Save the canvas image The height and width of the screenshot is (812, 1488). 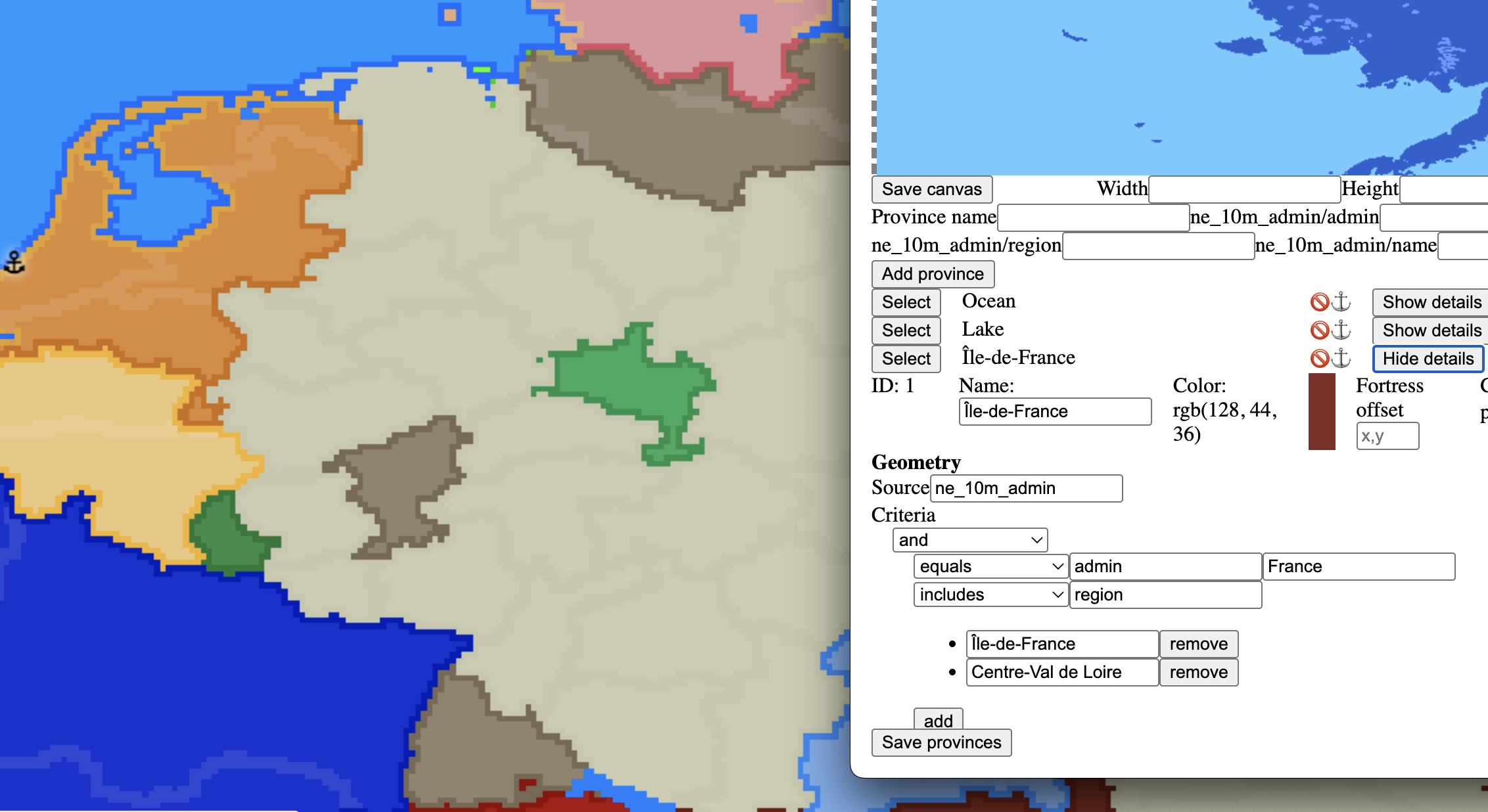pyautogui.click(x=932, y=189)
